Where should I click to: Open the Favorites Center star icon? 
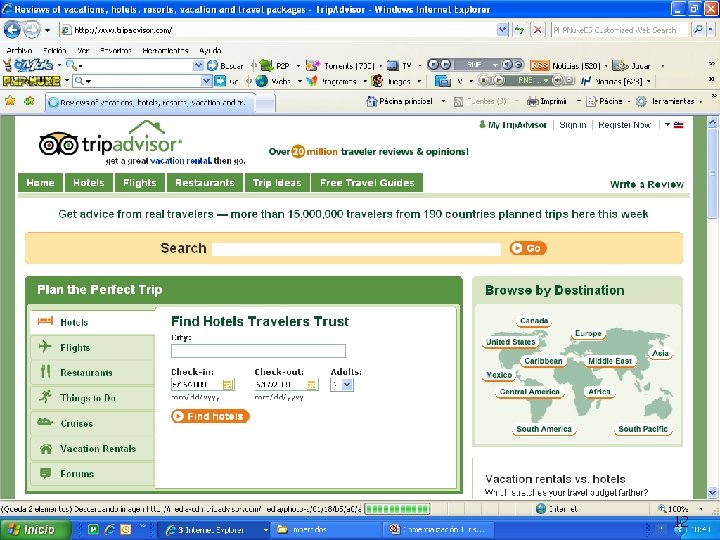[x=10, y=101]
